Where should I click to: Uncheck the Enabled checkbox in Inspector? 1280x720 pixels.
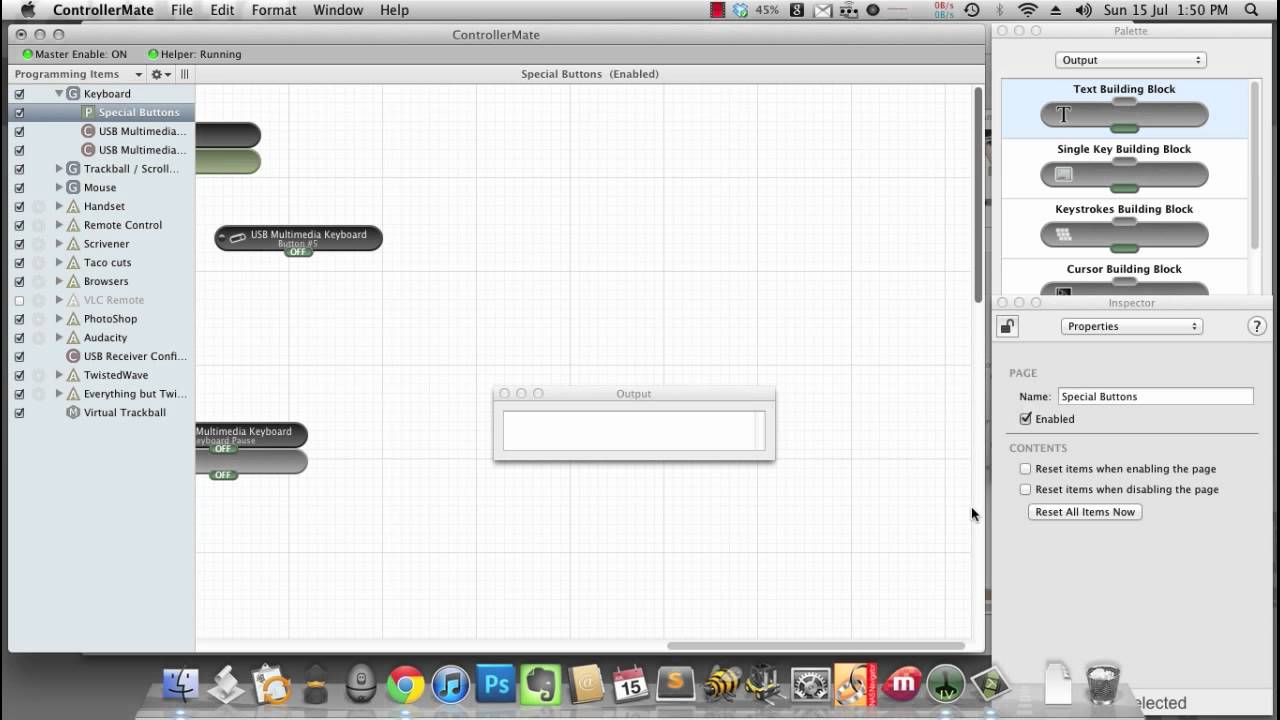(1025, 419)
